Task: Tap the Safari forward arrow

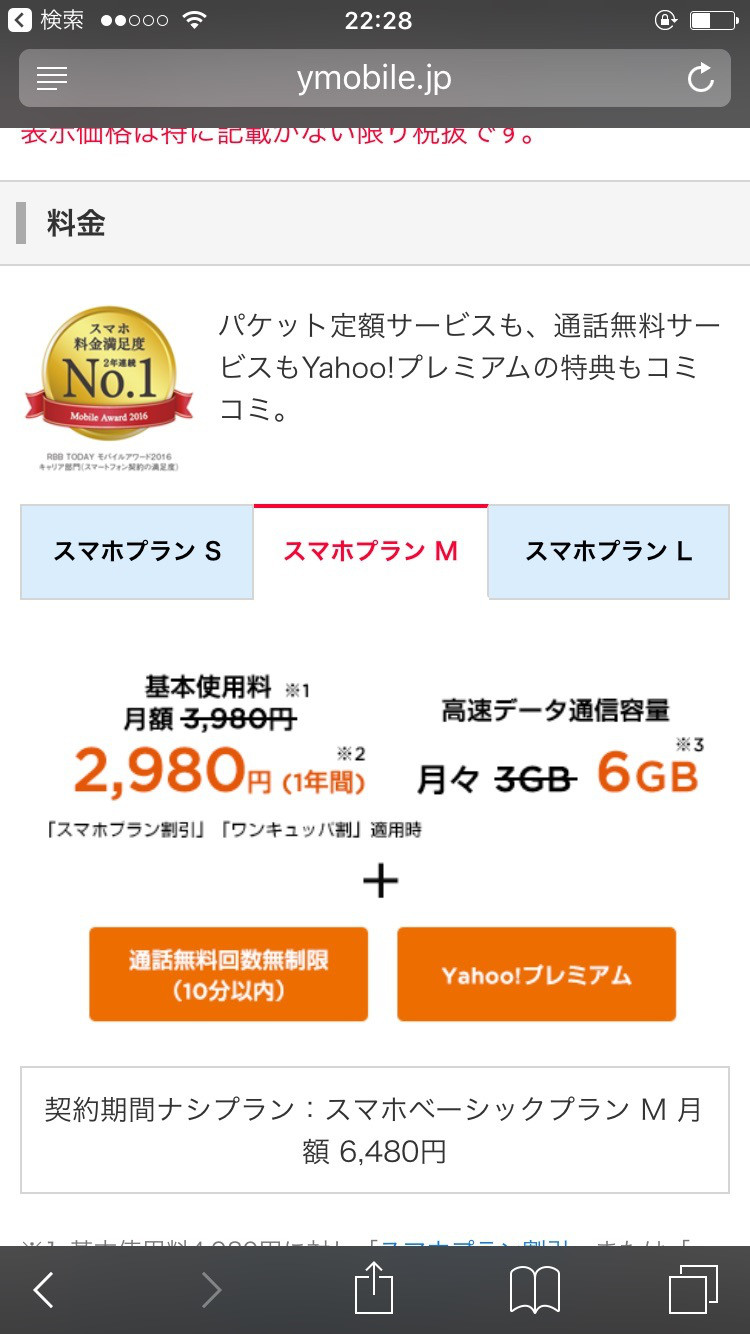Action: click(211, 1290)
